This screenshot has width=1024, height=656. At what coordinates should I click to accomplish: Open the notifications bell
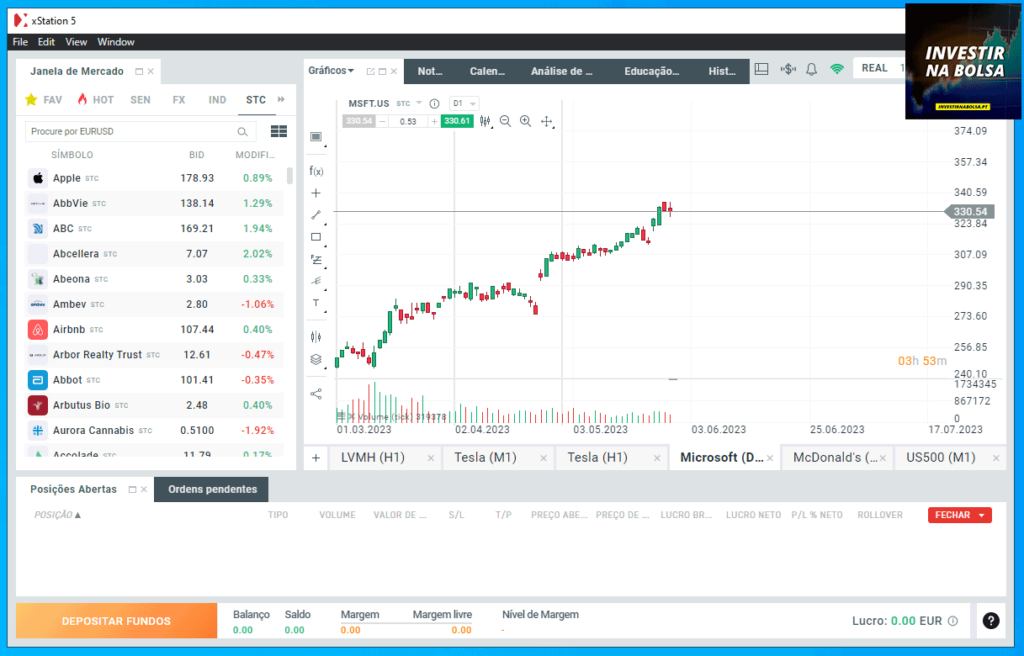coord(811,69)
